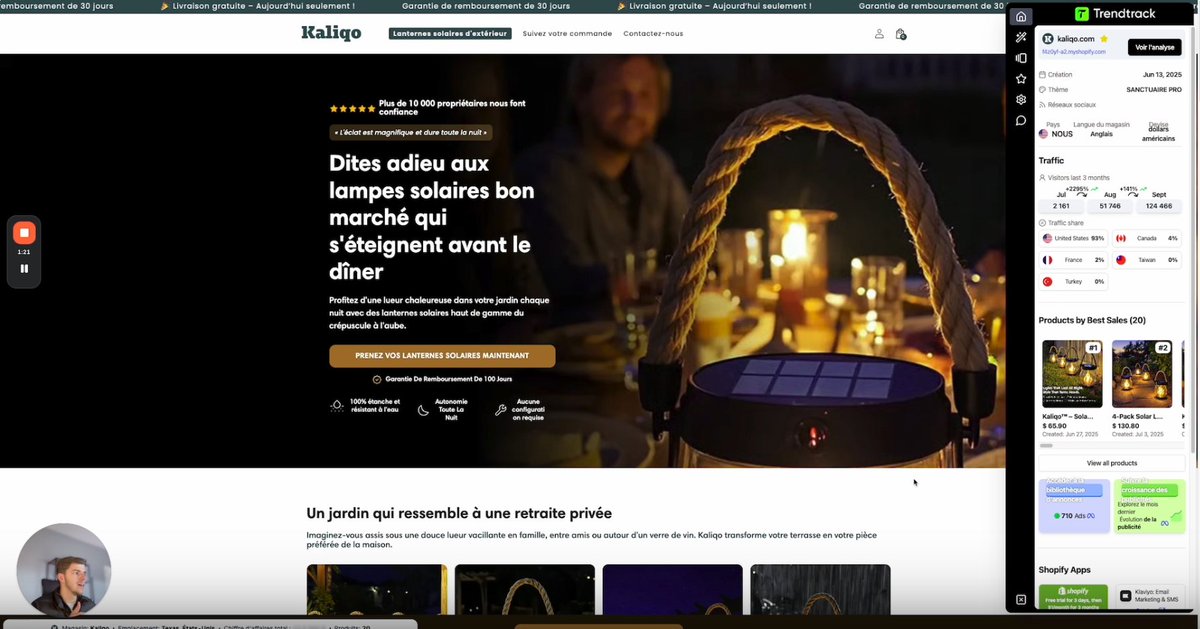Click the Voir l'analyse button

click(x=1155, y=47)
